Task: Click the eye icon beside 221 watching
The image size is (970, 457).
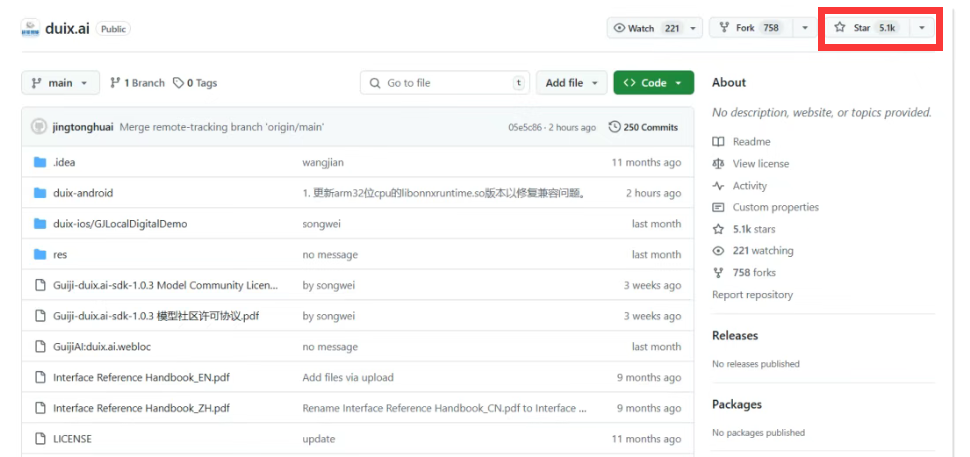Action: point(718,251)
